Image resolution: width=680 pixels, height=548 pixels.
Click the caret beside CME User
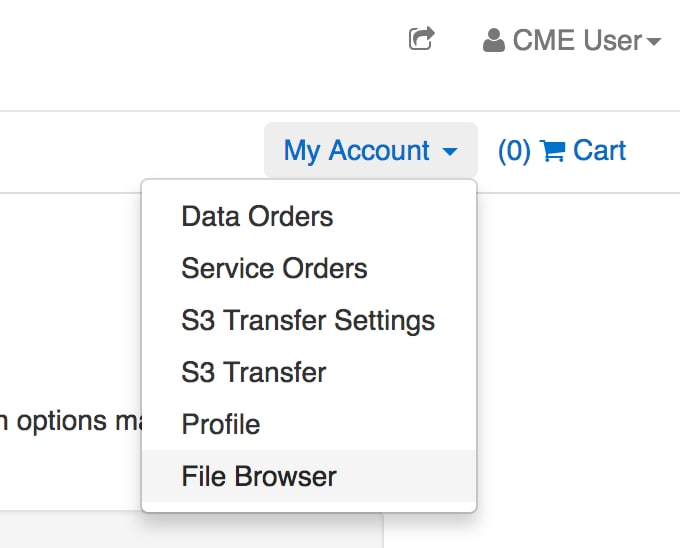654,42
